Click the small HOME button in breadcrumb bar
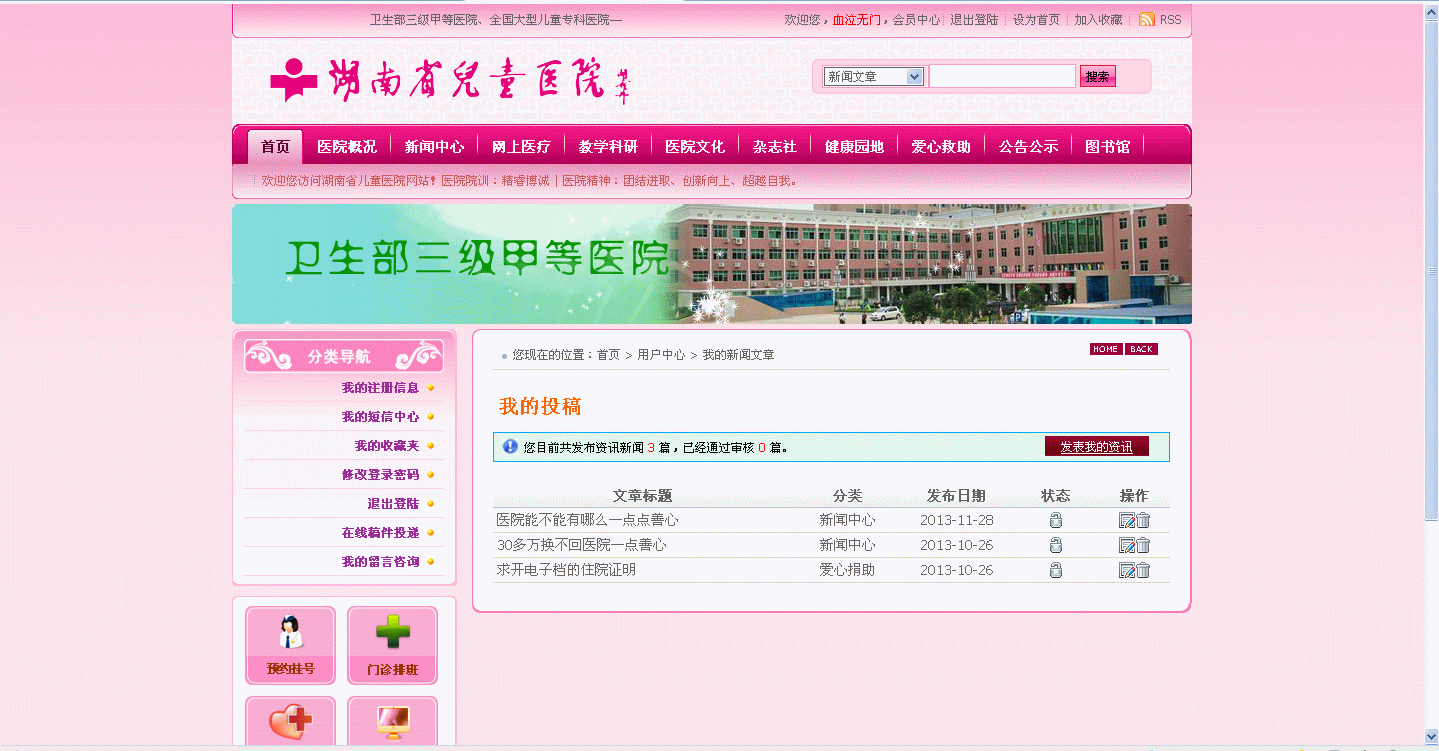 (1105, 349)
